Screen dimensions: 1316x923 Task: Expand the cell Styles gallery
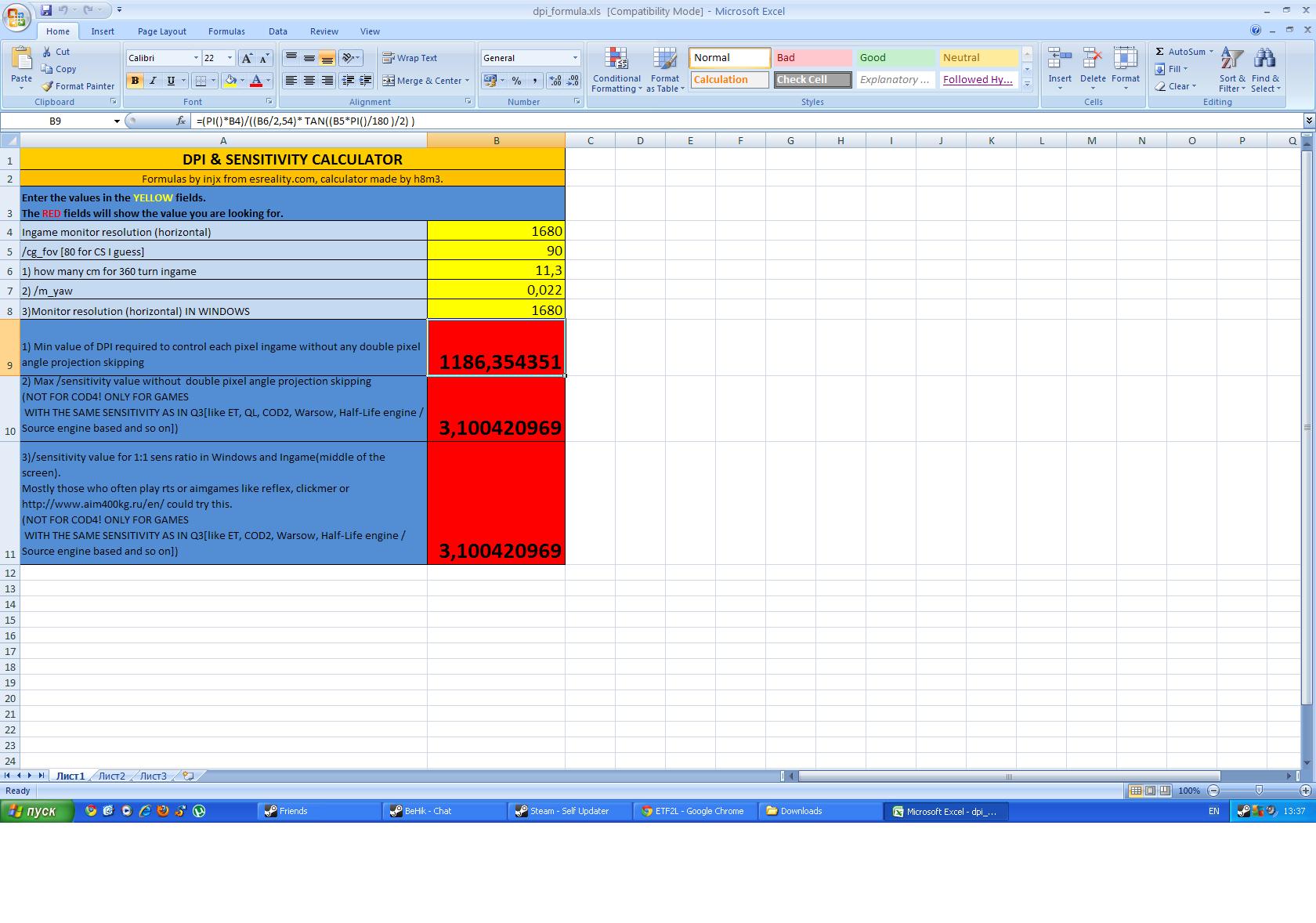click(x=1027, y=85)
